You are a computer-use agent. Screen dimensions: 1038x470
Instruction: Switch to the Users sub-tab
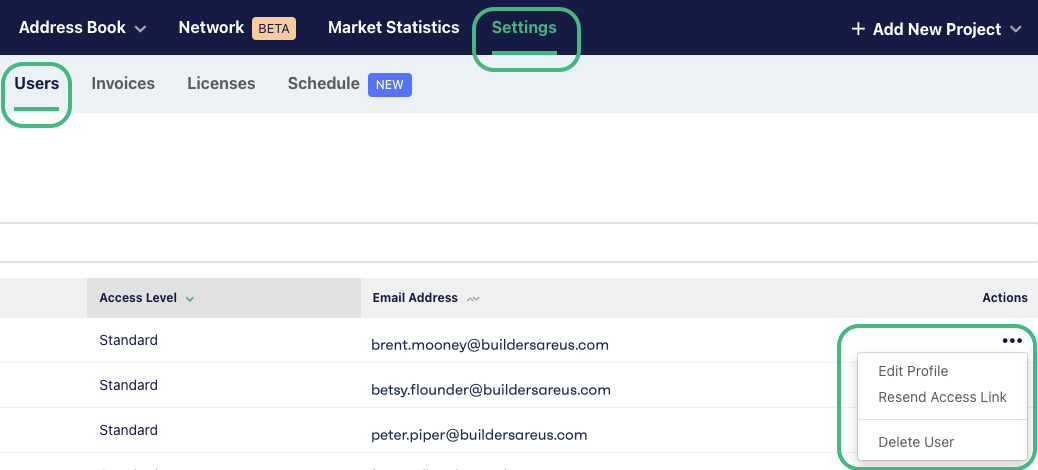(37, 83)
